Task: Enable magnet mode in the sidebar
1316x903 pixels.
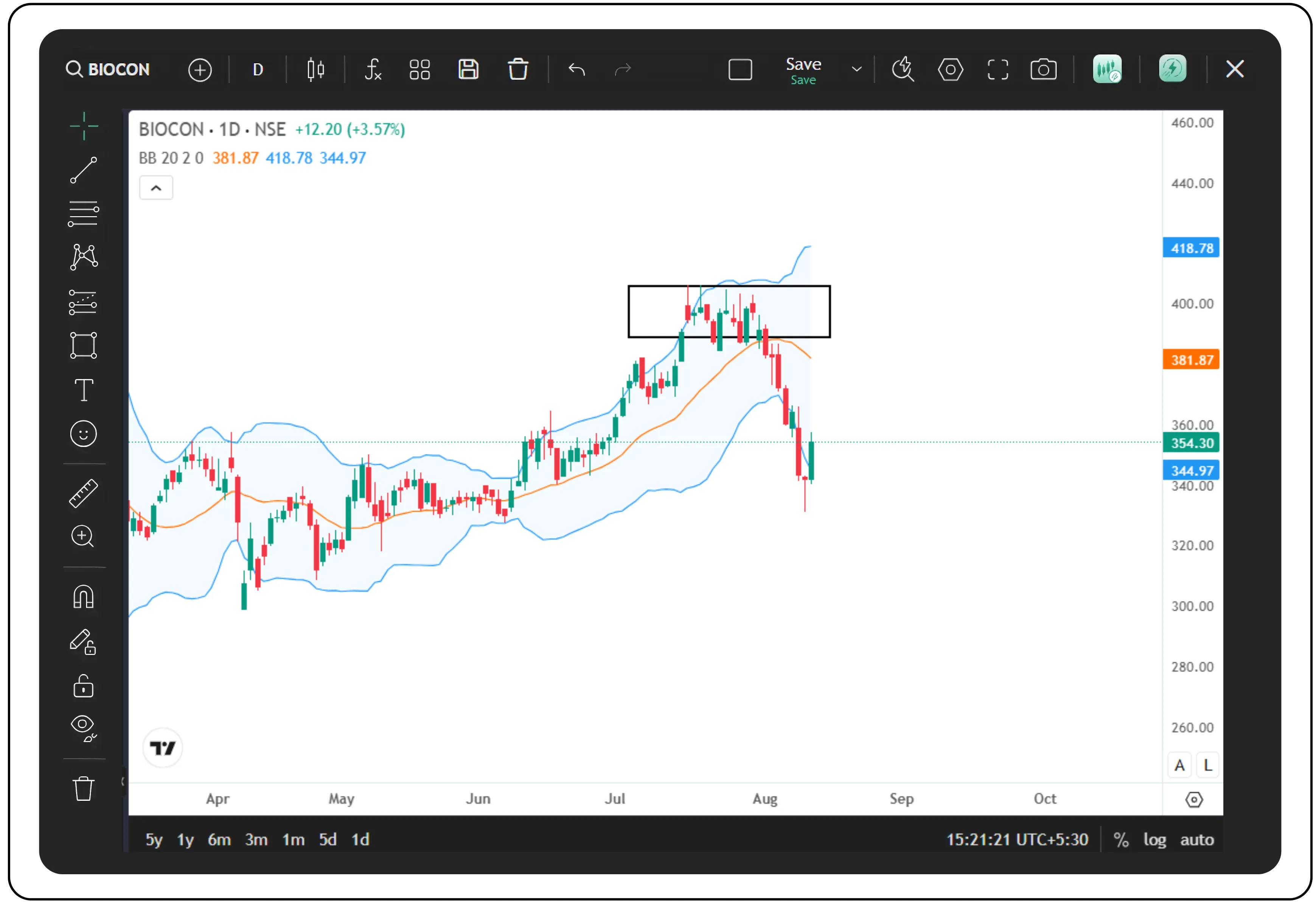Action: click(x=84, y=596)
